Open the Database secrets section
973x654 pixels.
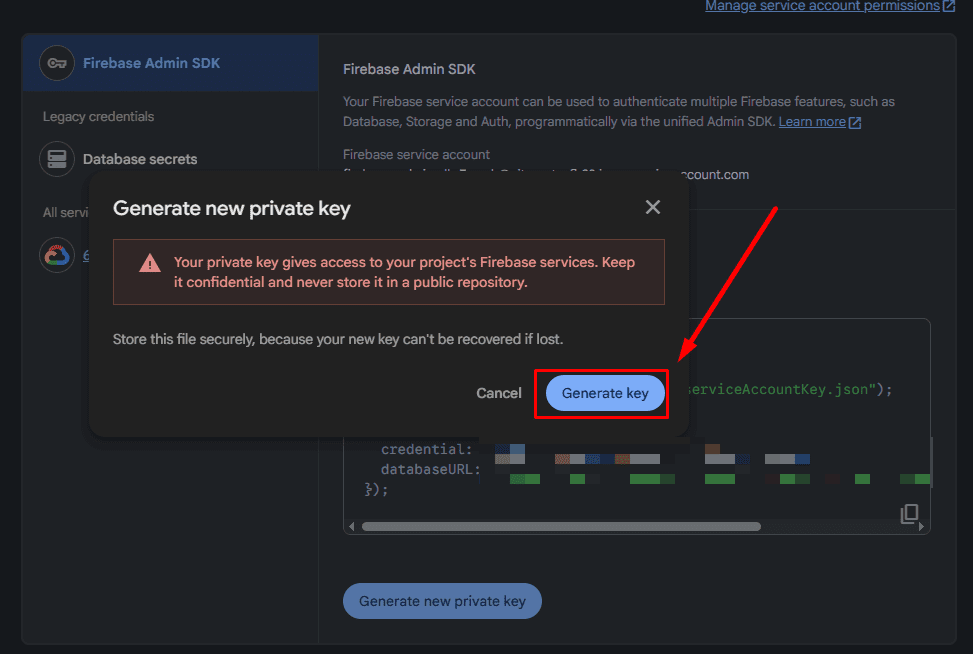pyautogui.click(x=140, y=159)
